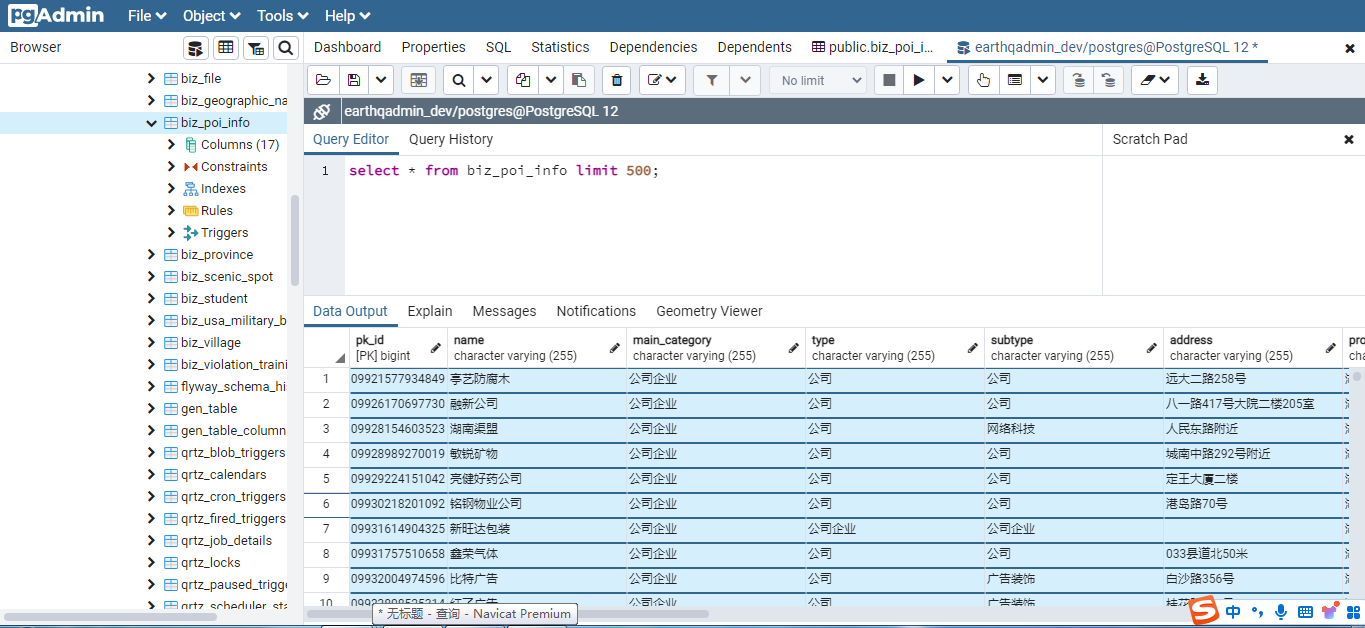Screen dimensions: 1365x628
Task: Click the Copy rows icon
Action: (x=522, y=80)
